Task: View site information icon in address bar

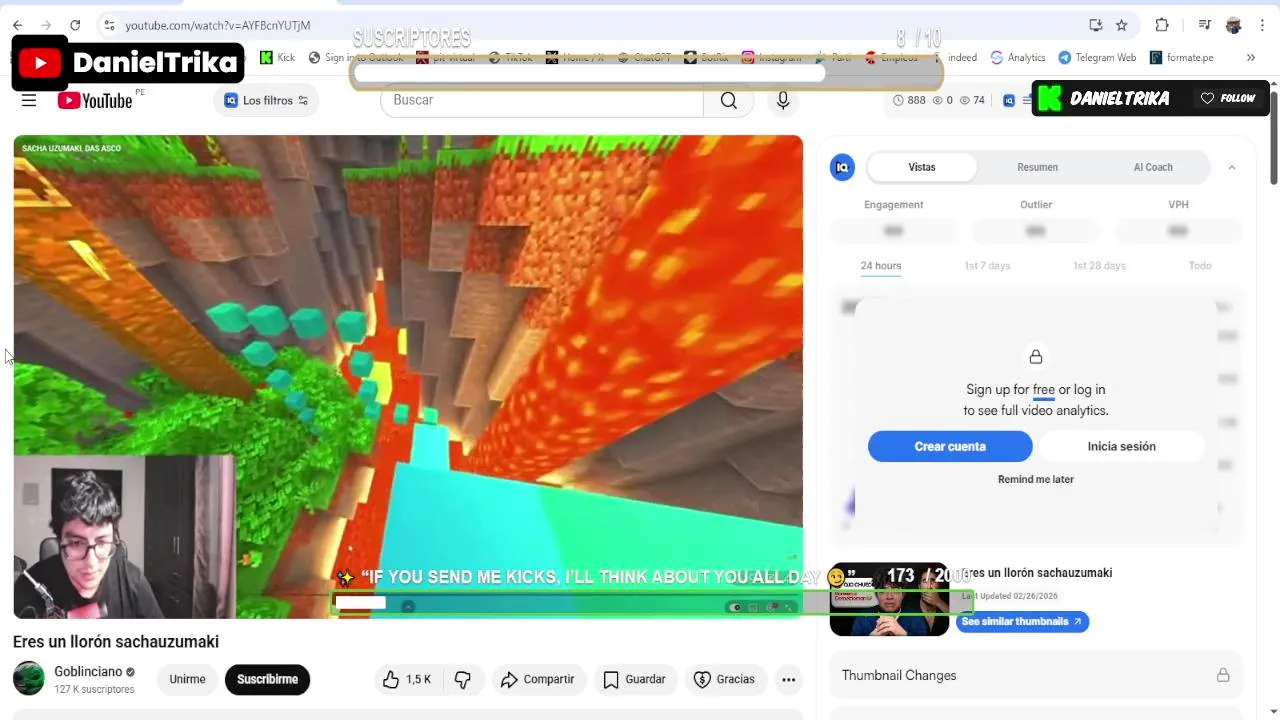Action: click(110, 25)
